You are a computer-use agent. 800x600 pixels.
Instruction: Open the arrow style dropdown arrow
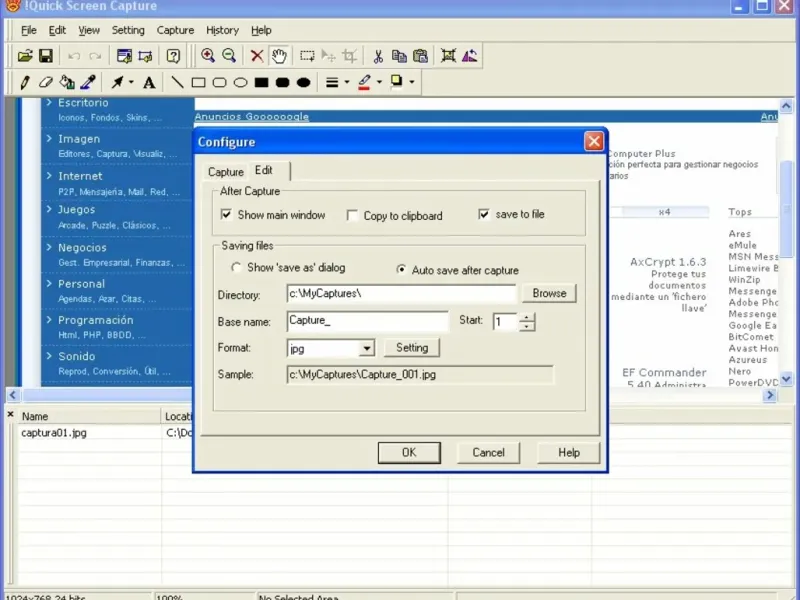tap(131, 82)
